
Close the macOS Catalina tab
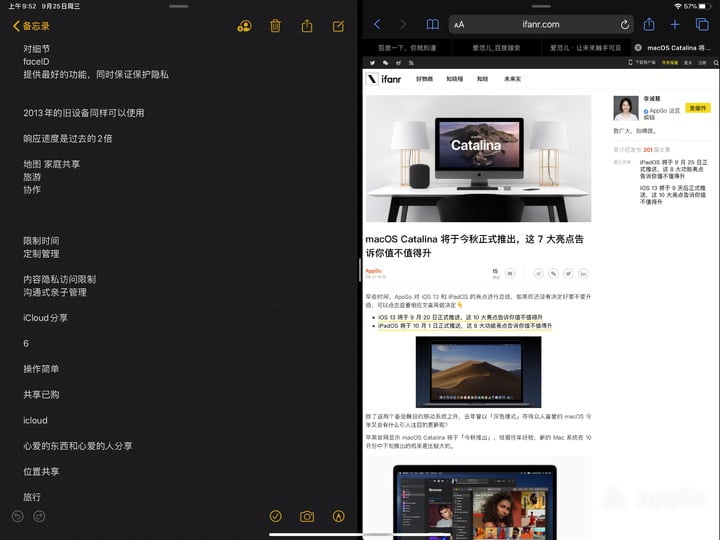[638, 48]
